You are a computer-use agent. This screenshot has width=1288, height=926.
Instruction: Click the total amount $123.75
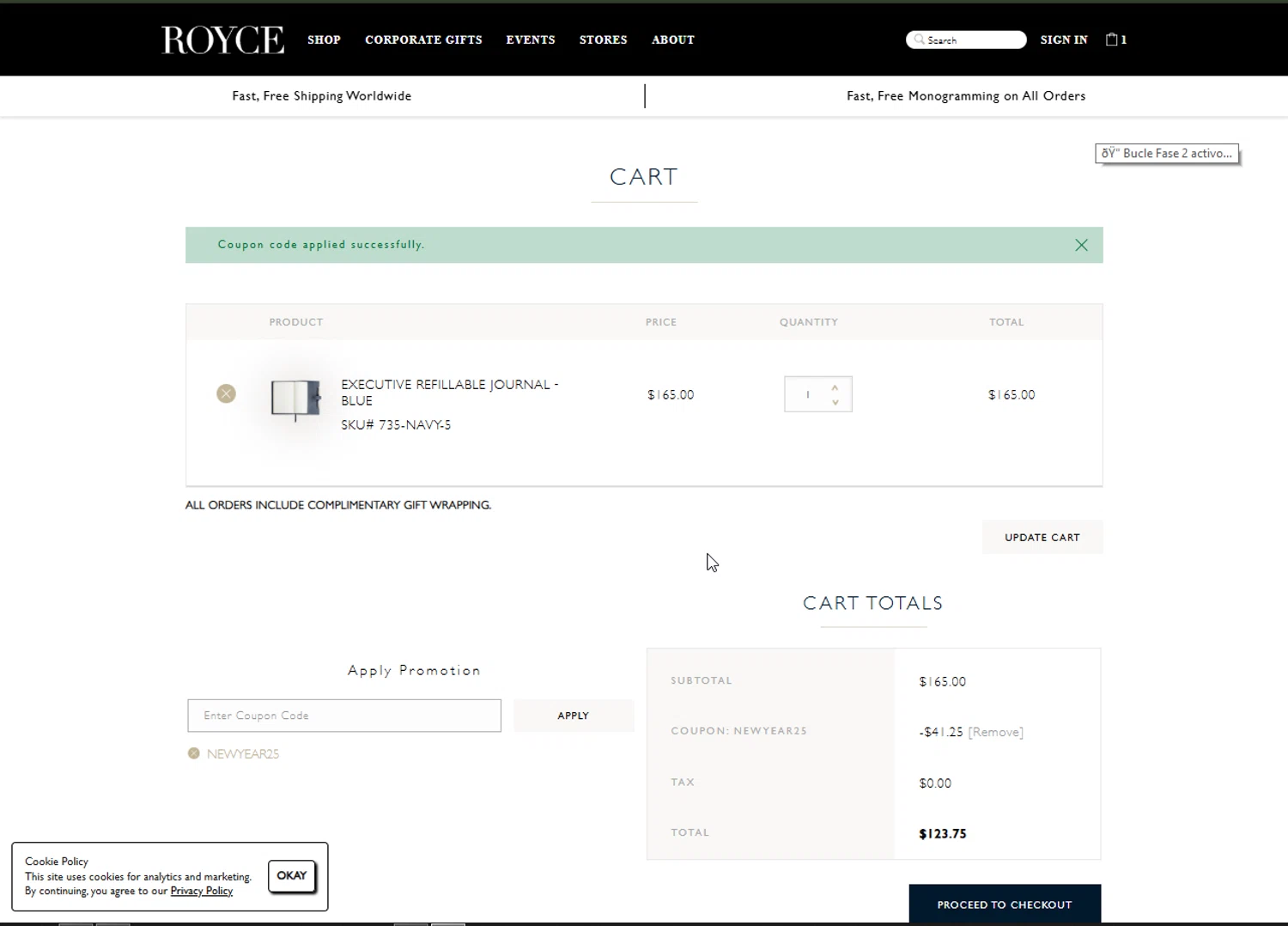click(x=943, y=833)
